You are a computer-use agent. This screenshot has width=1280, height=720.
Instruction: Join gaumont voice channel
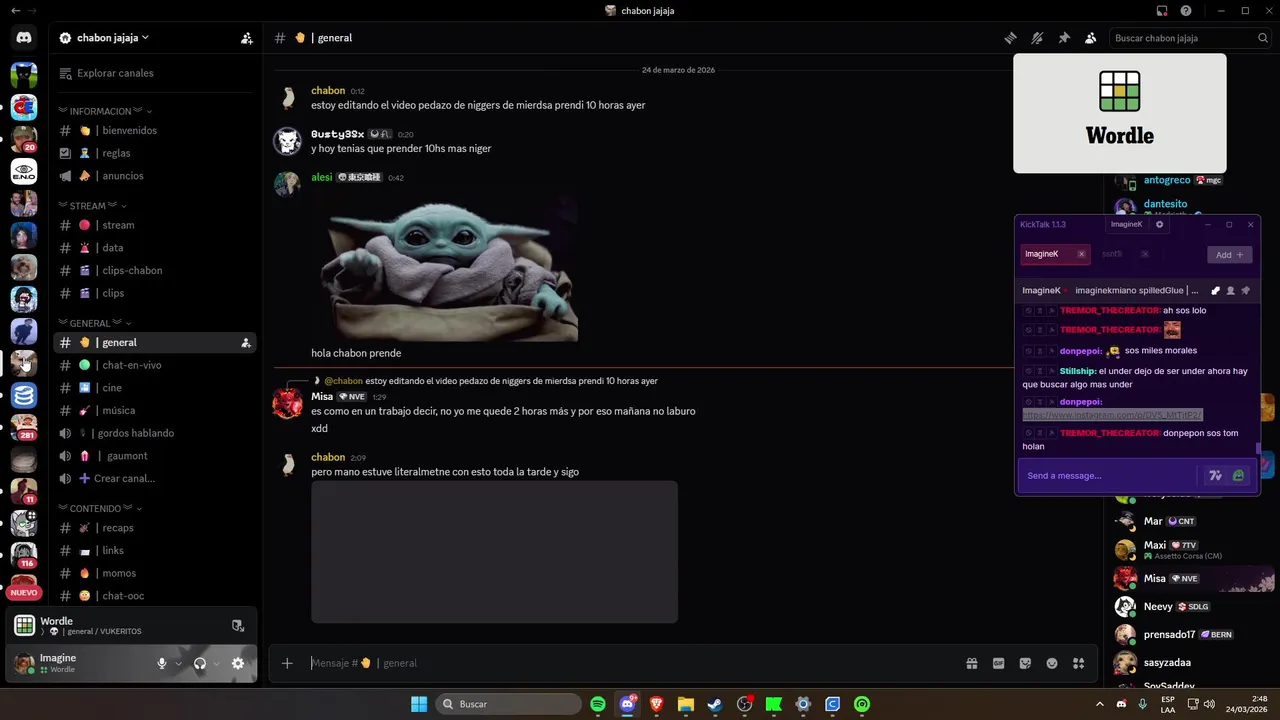(x=154, y=456)
